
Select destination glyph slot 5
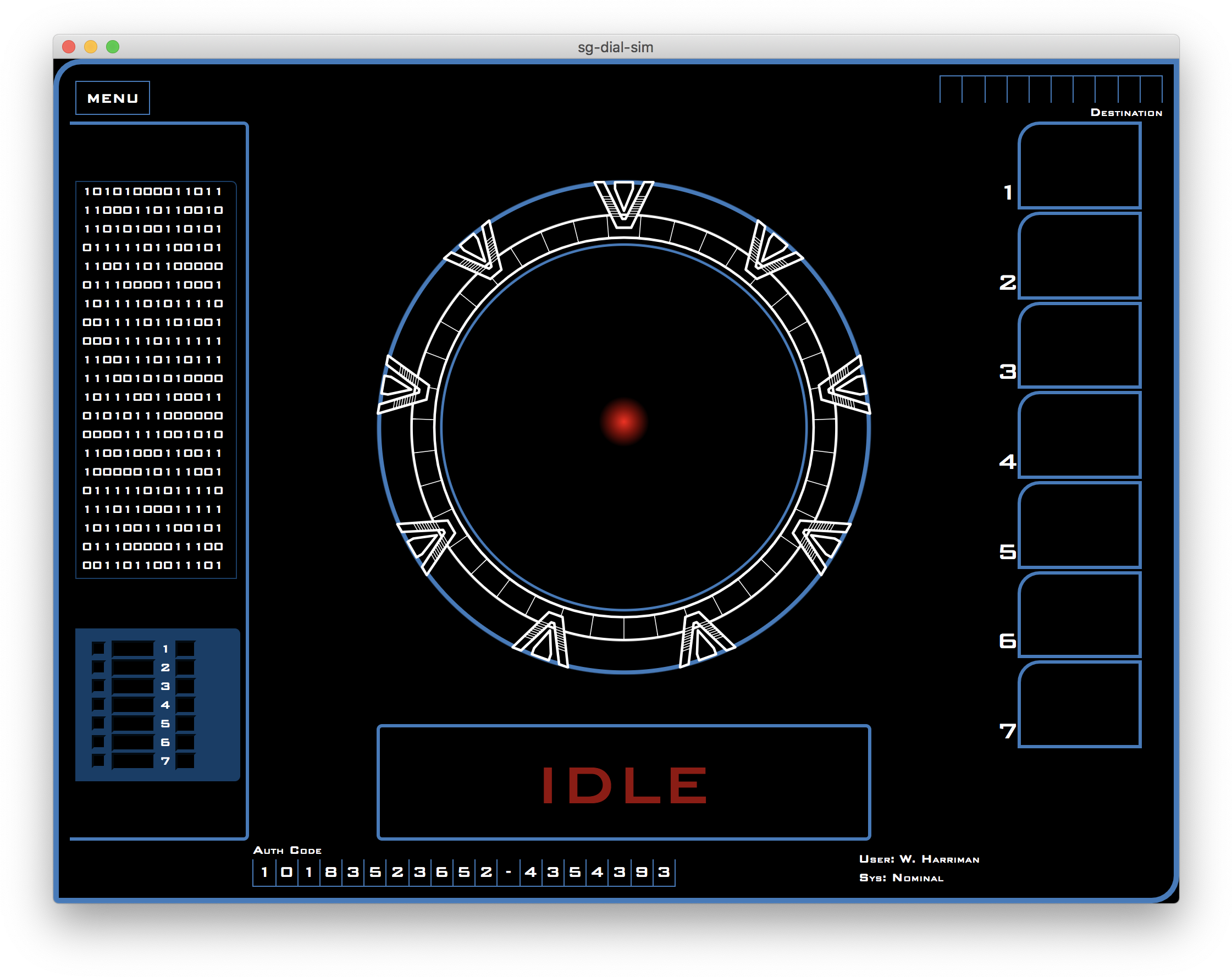pos(1079,525)
